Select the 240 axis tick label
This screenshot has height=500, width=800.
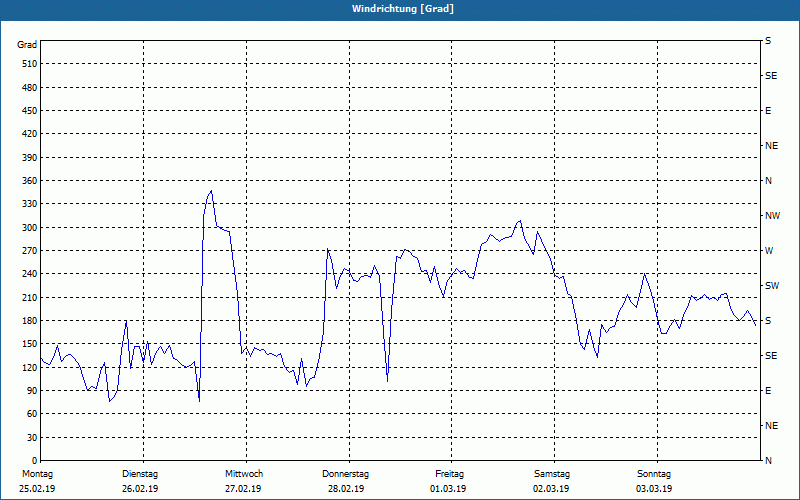[29, 274]
